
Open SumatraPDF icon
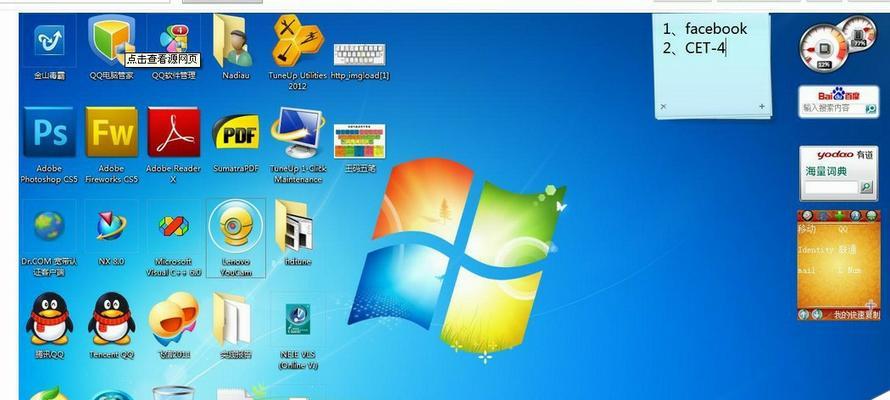coord(236,132)
